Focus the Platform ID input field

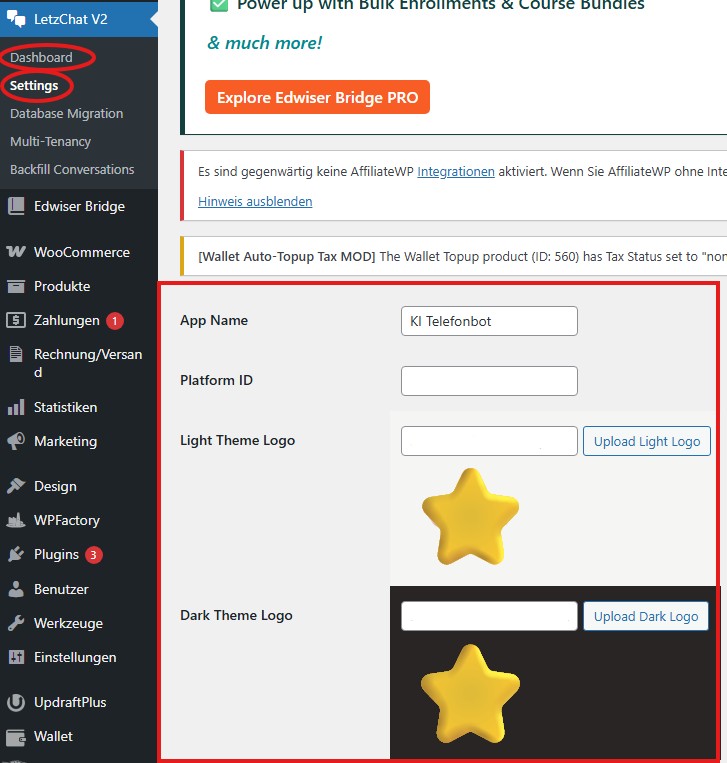pos(489,381)
